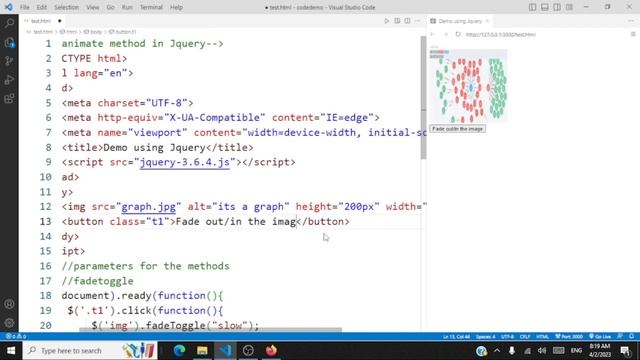Screen dimensions: 640x360
Task: Open the Customize Layout icon
Action: [x=569, y=7]
